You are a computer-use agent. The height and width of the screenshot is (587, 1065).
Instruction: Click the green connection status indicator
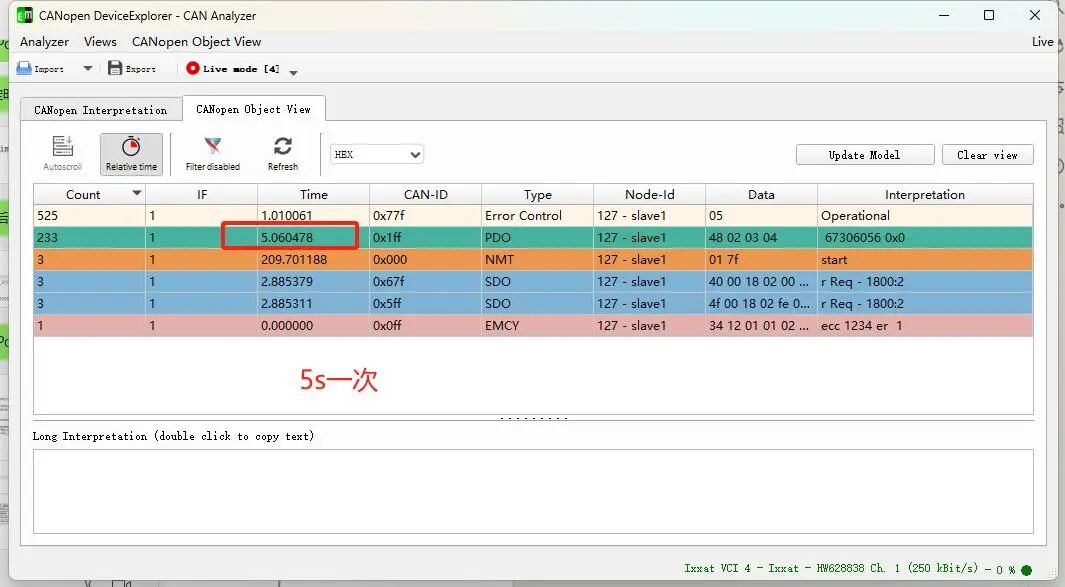[1026, 570]
